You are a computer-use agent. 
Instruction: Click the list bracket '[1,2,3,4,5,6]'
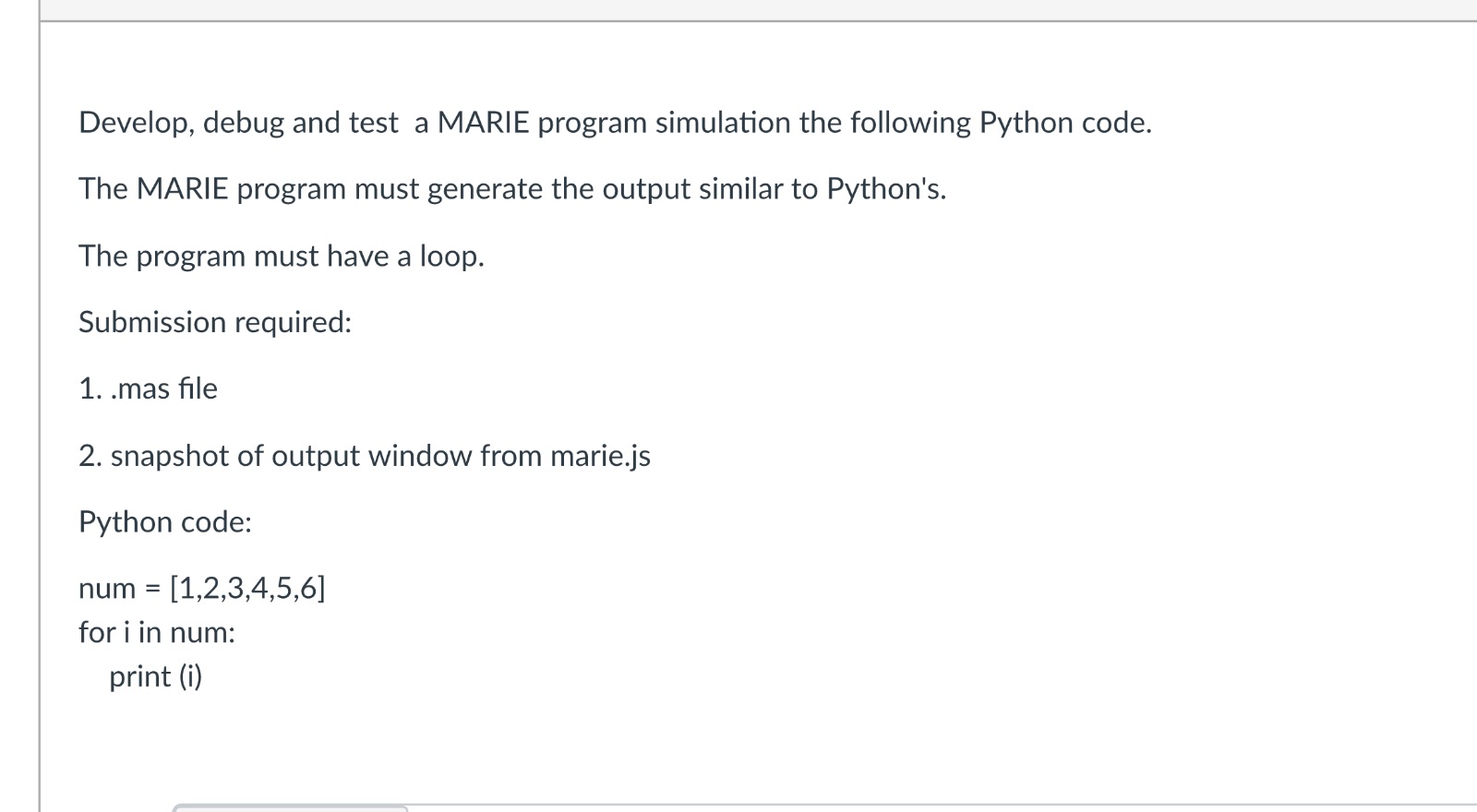pos(248,588)
